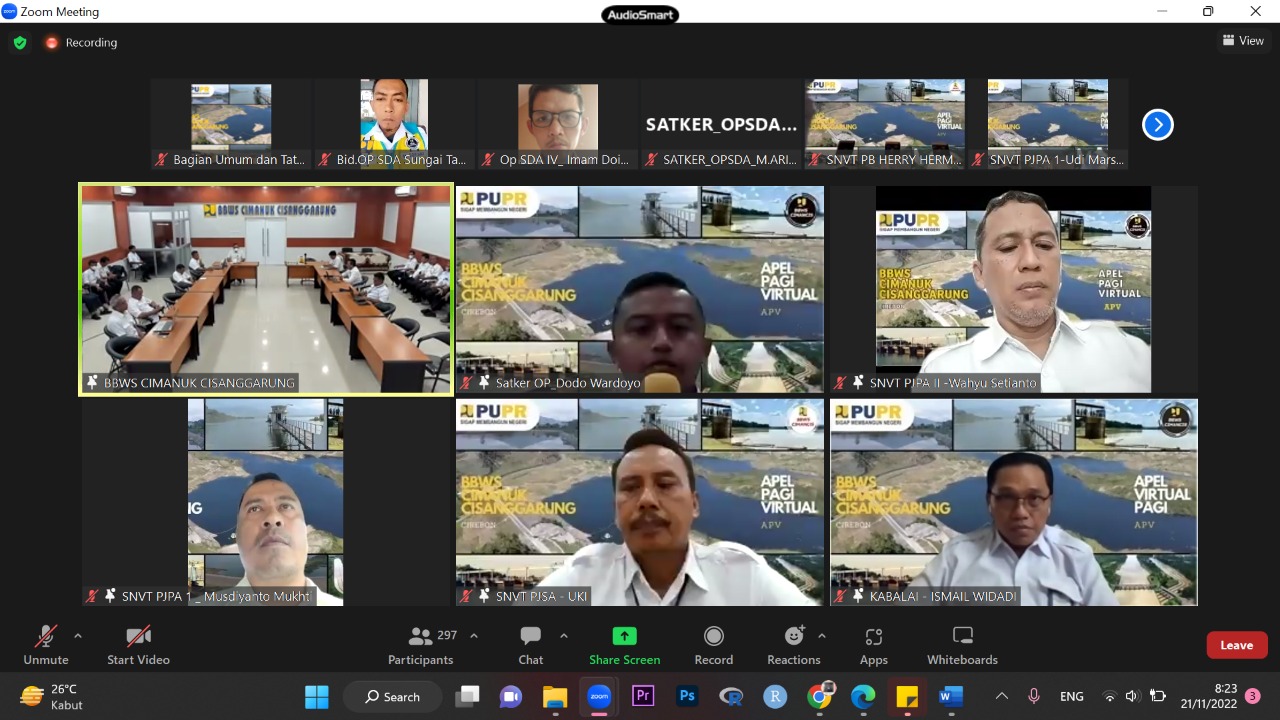
Task: Open the View layout menu
Action: [x=1243, y=41]
